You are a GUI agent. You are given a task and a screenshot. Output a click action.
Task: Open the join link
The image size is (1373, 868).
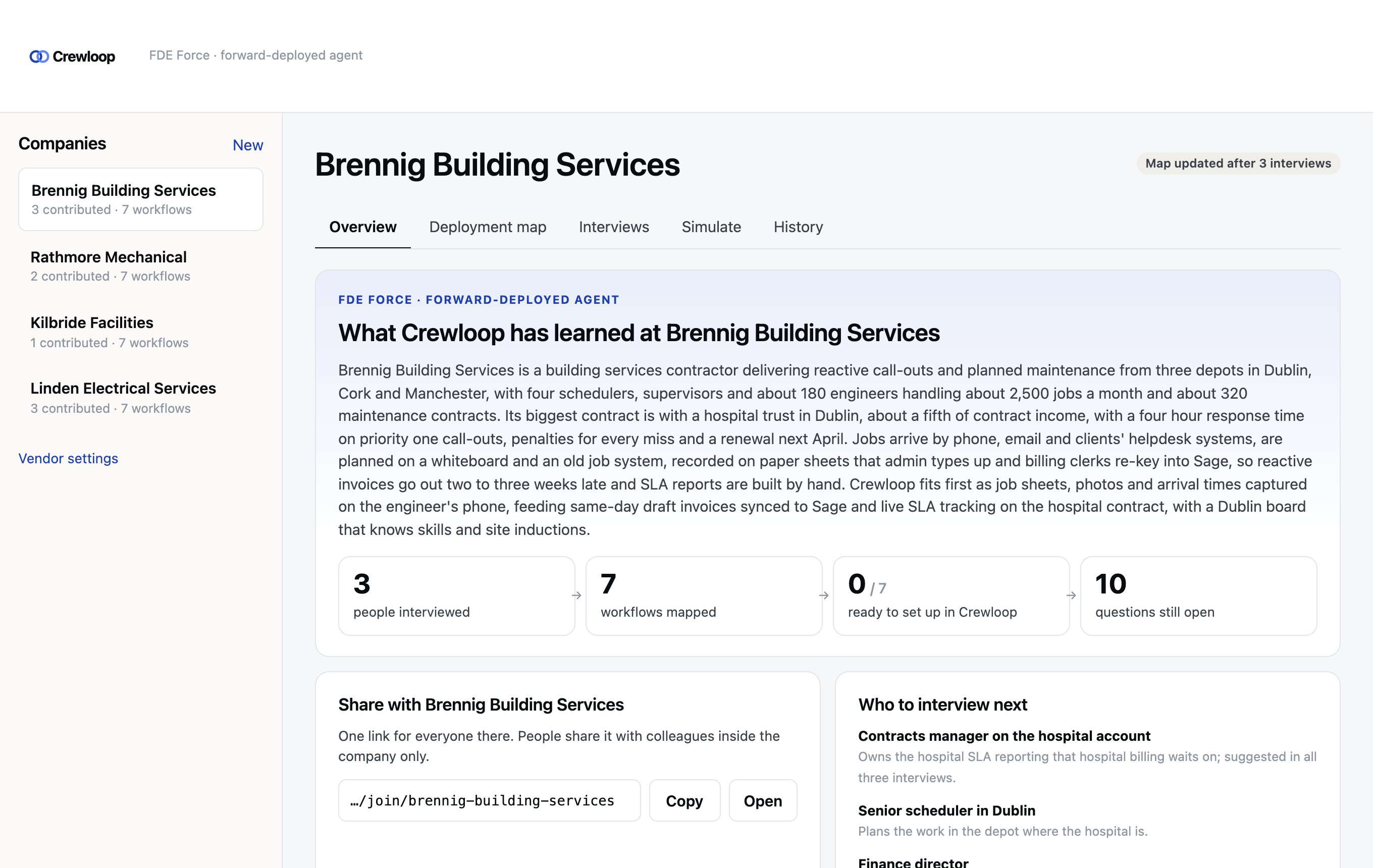tap(762, 800)
